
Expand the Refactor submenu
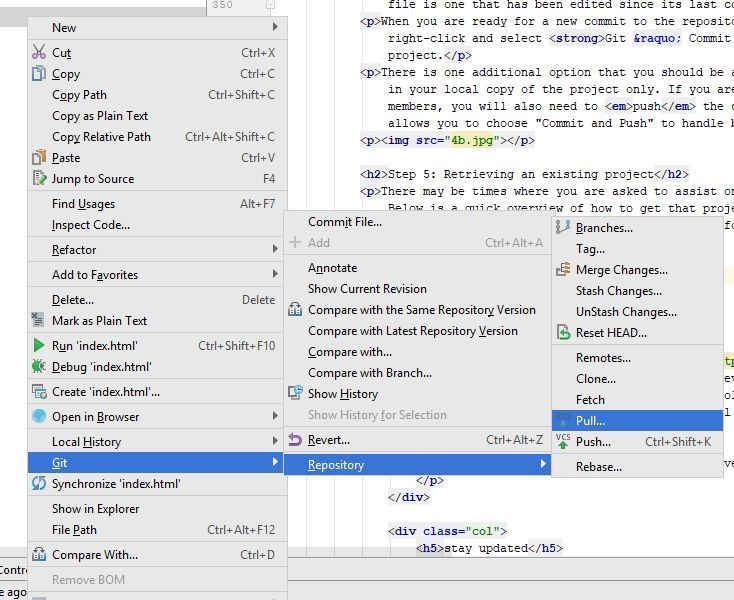[x=275, y=250]
